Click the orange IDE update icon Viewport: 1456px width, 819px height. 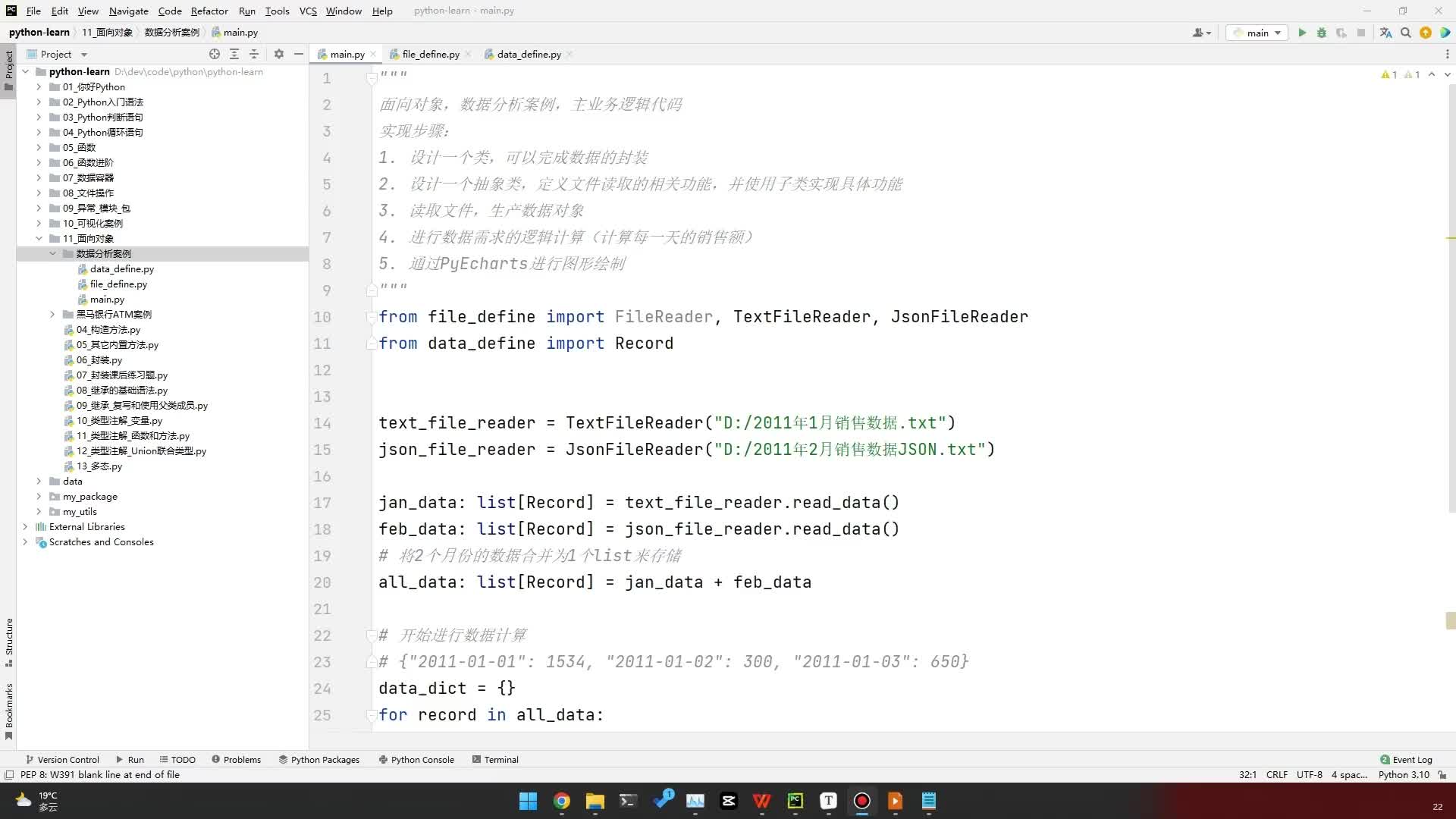(x=1426, y=33)
